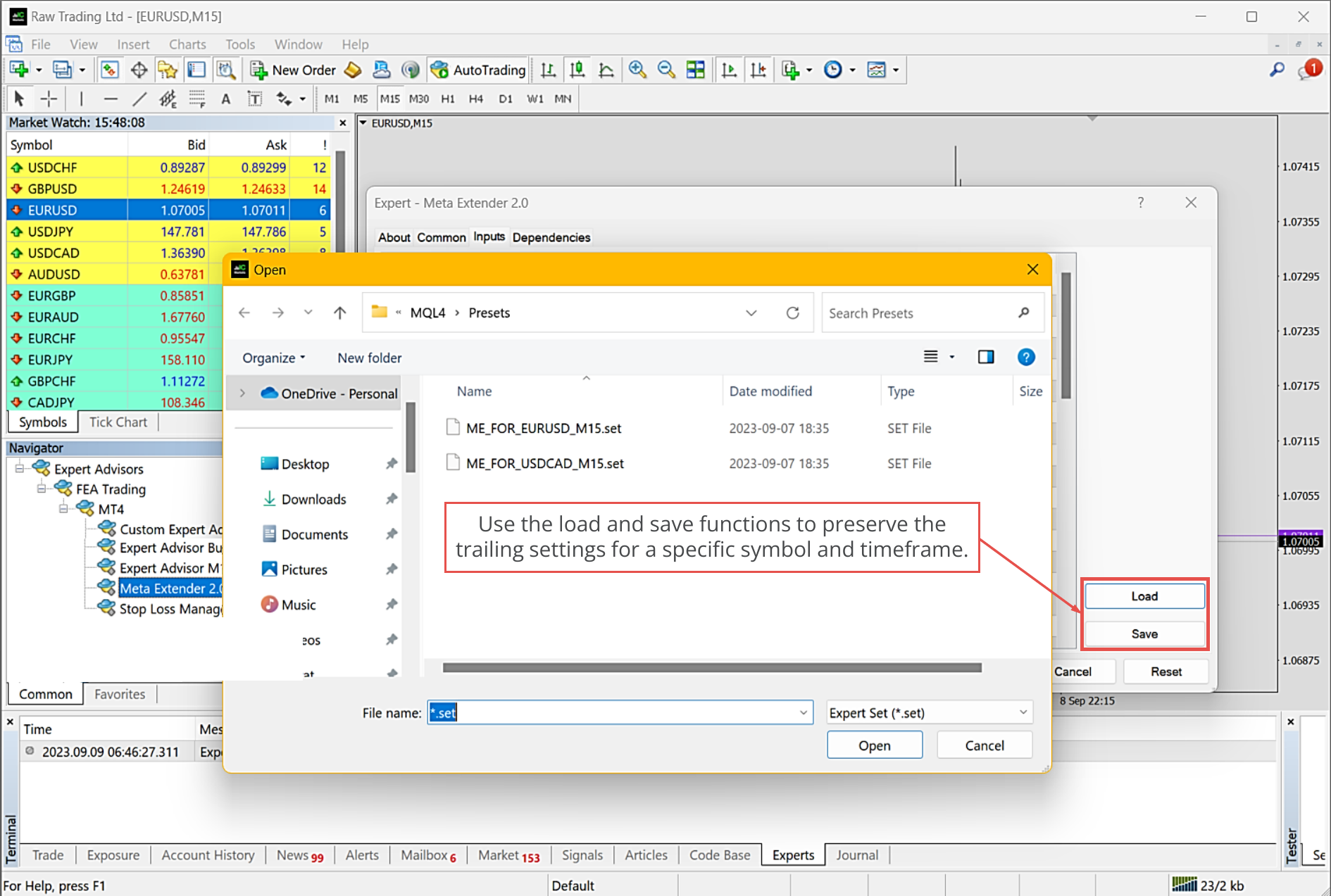The width and height of the screenshot is (1331, 896).
Task: Select the H4 timeframe
Action: [x=476, y=99]
